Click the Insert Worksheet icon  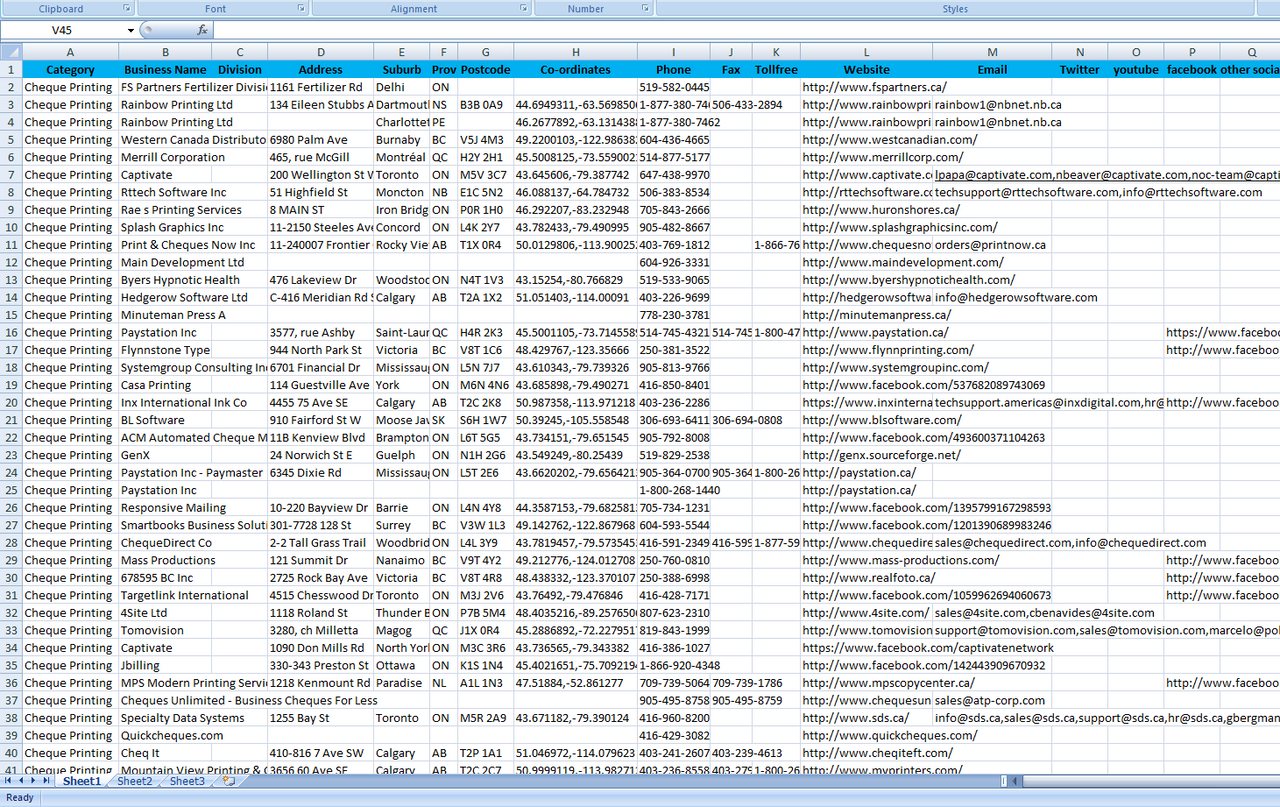[229, 781]
